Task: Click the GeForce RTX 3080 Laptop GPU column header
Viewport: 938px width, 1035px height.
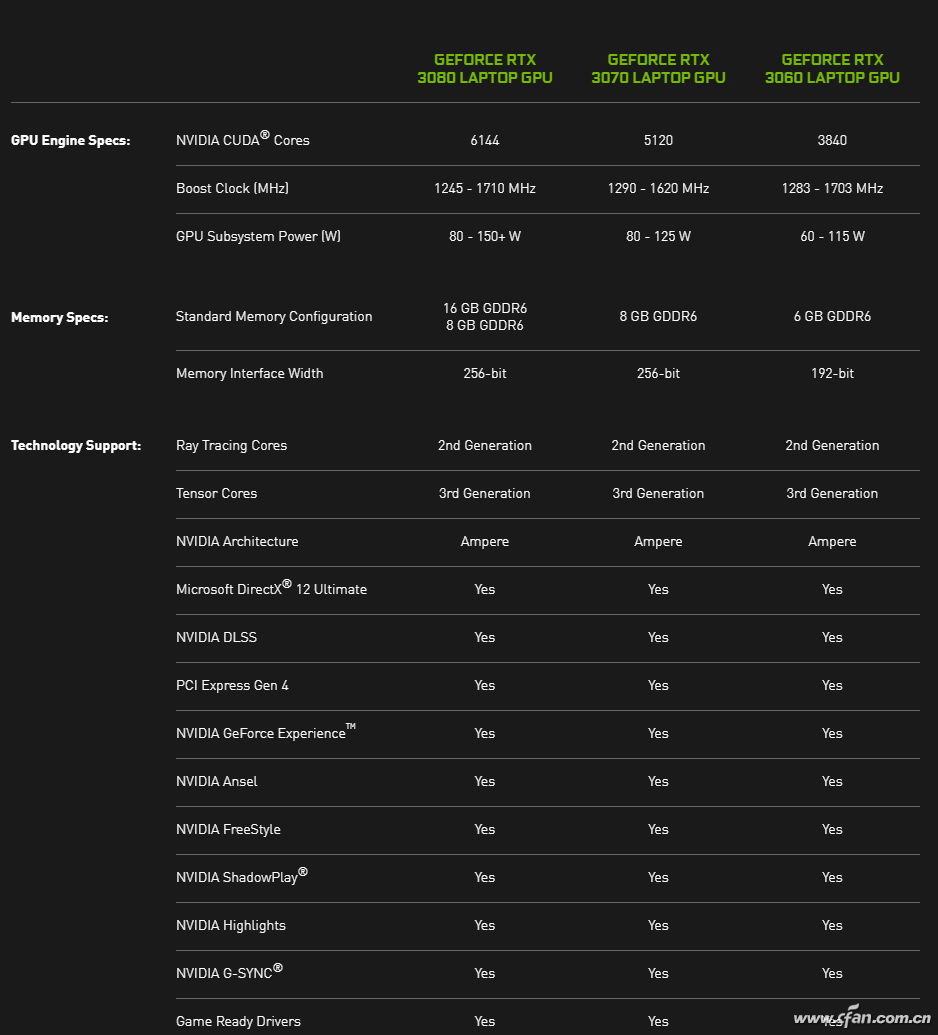Action: pos(485,69)
